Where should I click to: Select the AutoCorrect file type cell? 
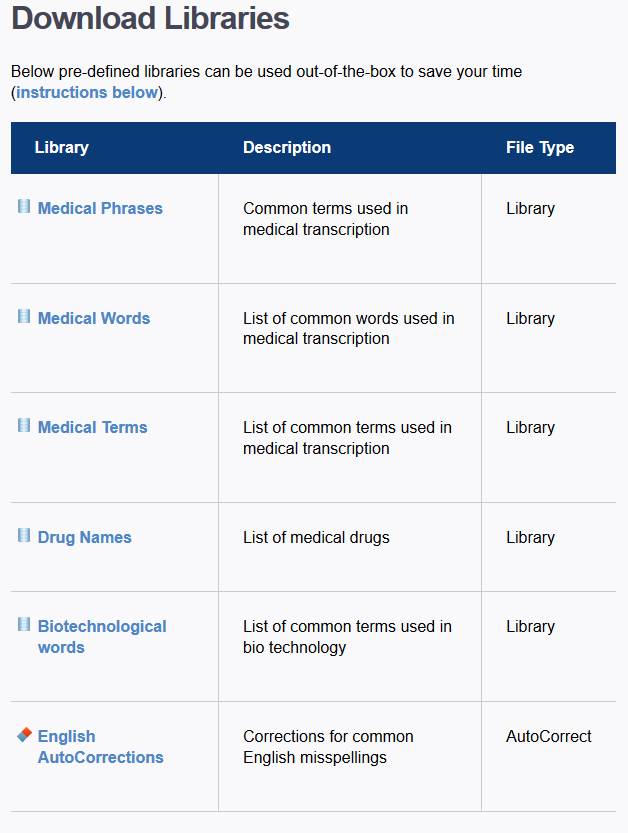548,736
